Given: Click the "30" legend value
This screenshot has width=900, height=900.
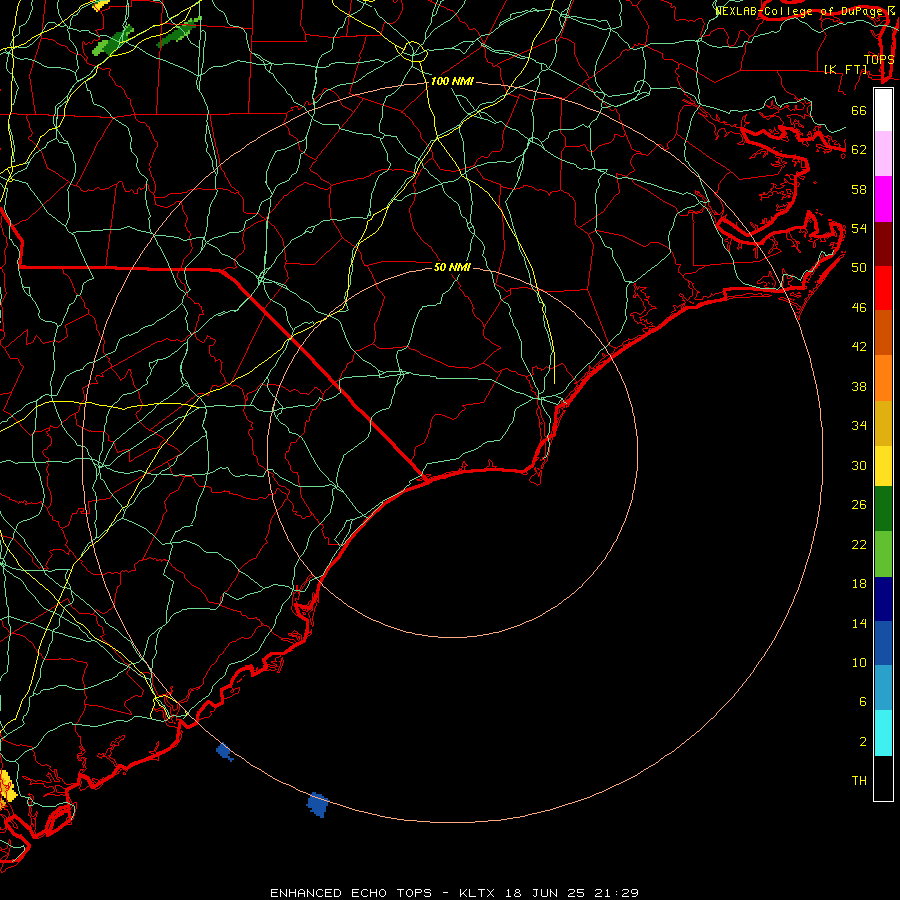Looking at the screenshot, I should [859, 465].
